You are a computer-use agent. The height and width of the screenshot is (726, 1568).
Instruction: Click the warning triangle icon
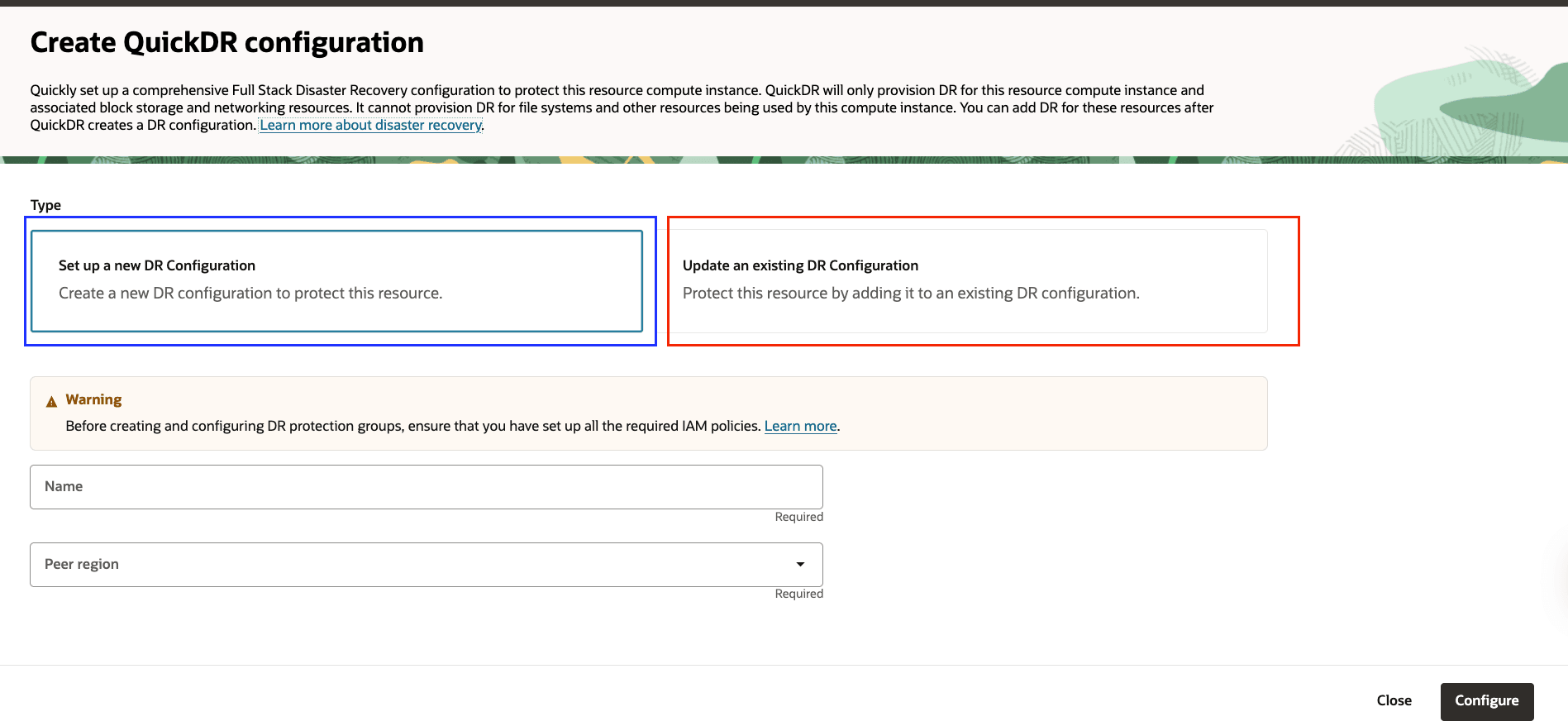point(51,401)
